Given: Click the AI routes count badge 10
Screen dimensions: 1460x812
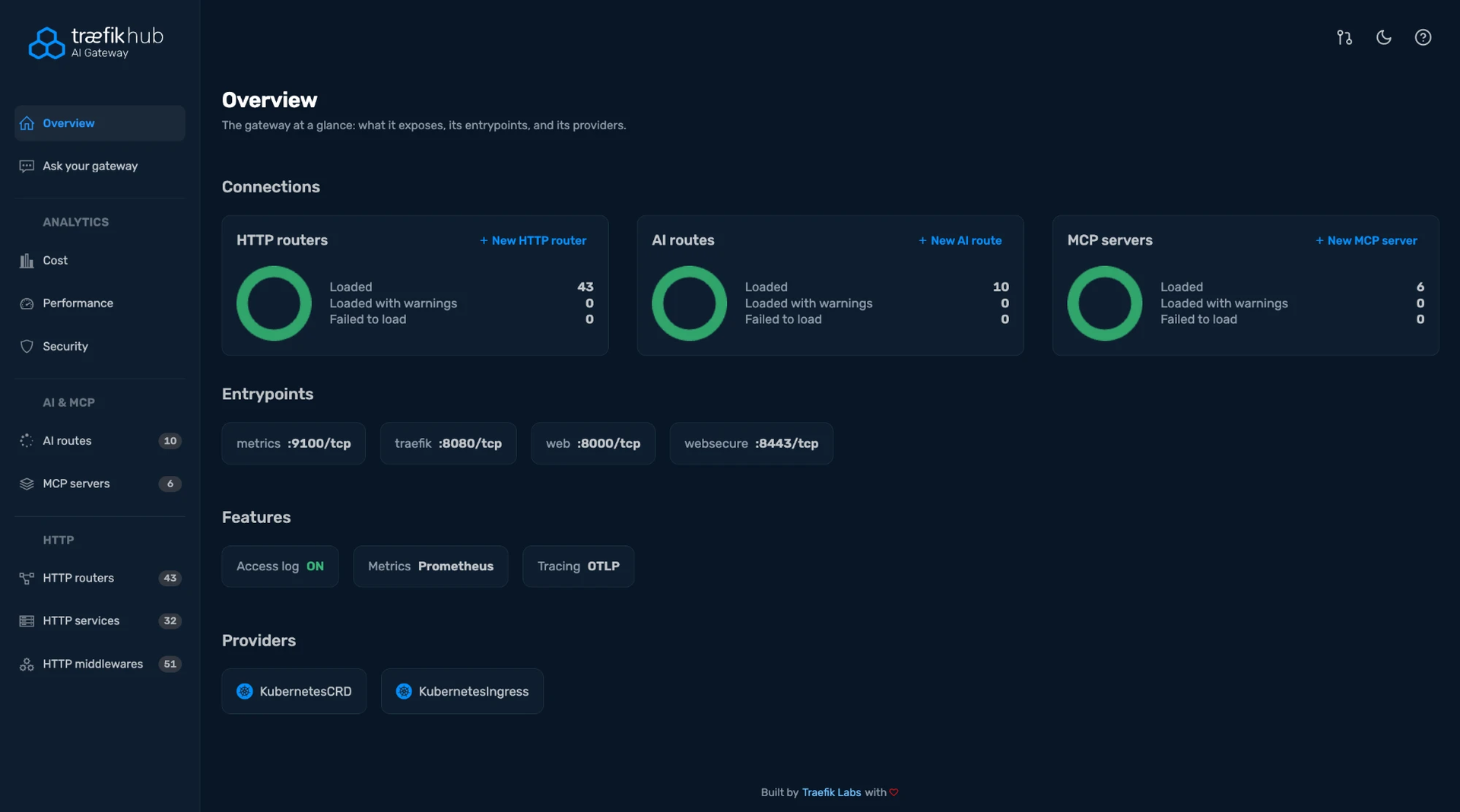Looking at the screenshot, I should [170, 441].
